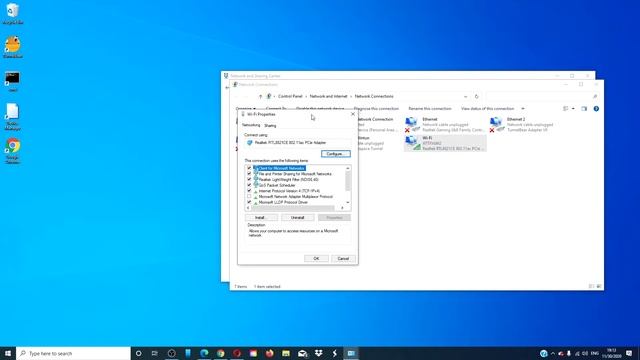Confirm Wi-Fi Properties with OK

[316, 258]
